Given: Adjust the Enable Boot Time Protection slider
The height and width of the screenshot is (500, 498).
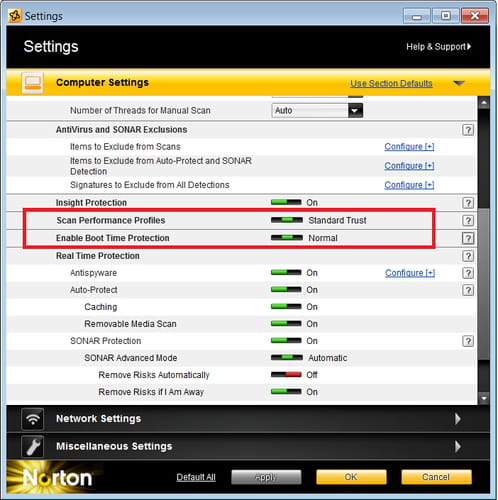Looking at the screenshot, I should pos(287,238).
